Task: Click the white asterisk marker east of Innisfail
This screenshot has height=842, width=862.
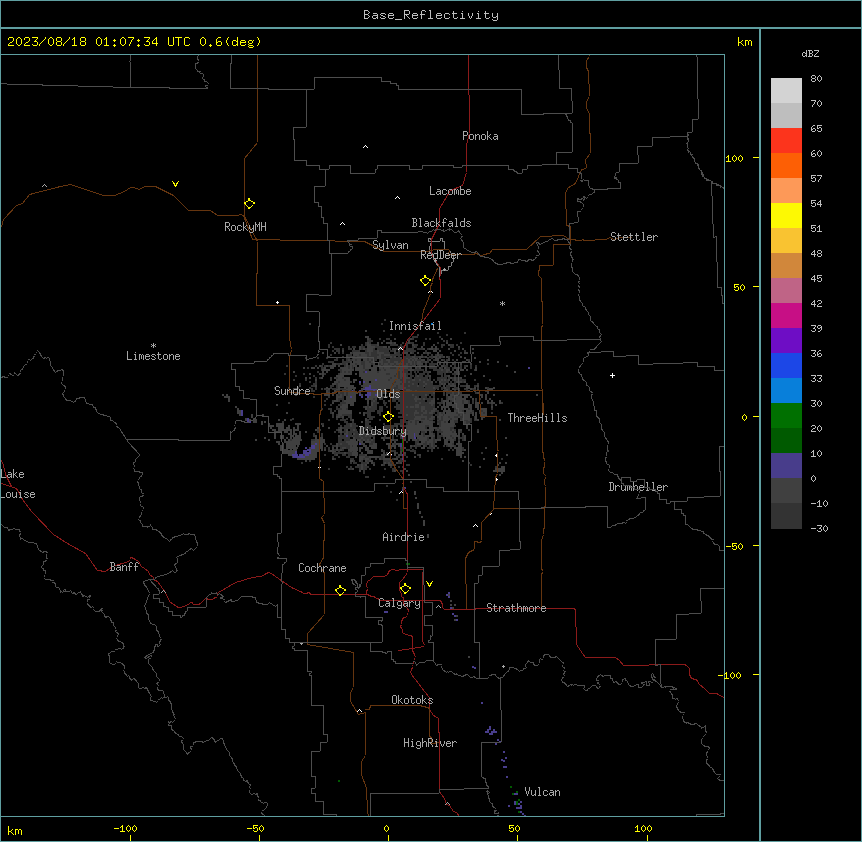Action: (x=502, y=303)
